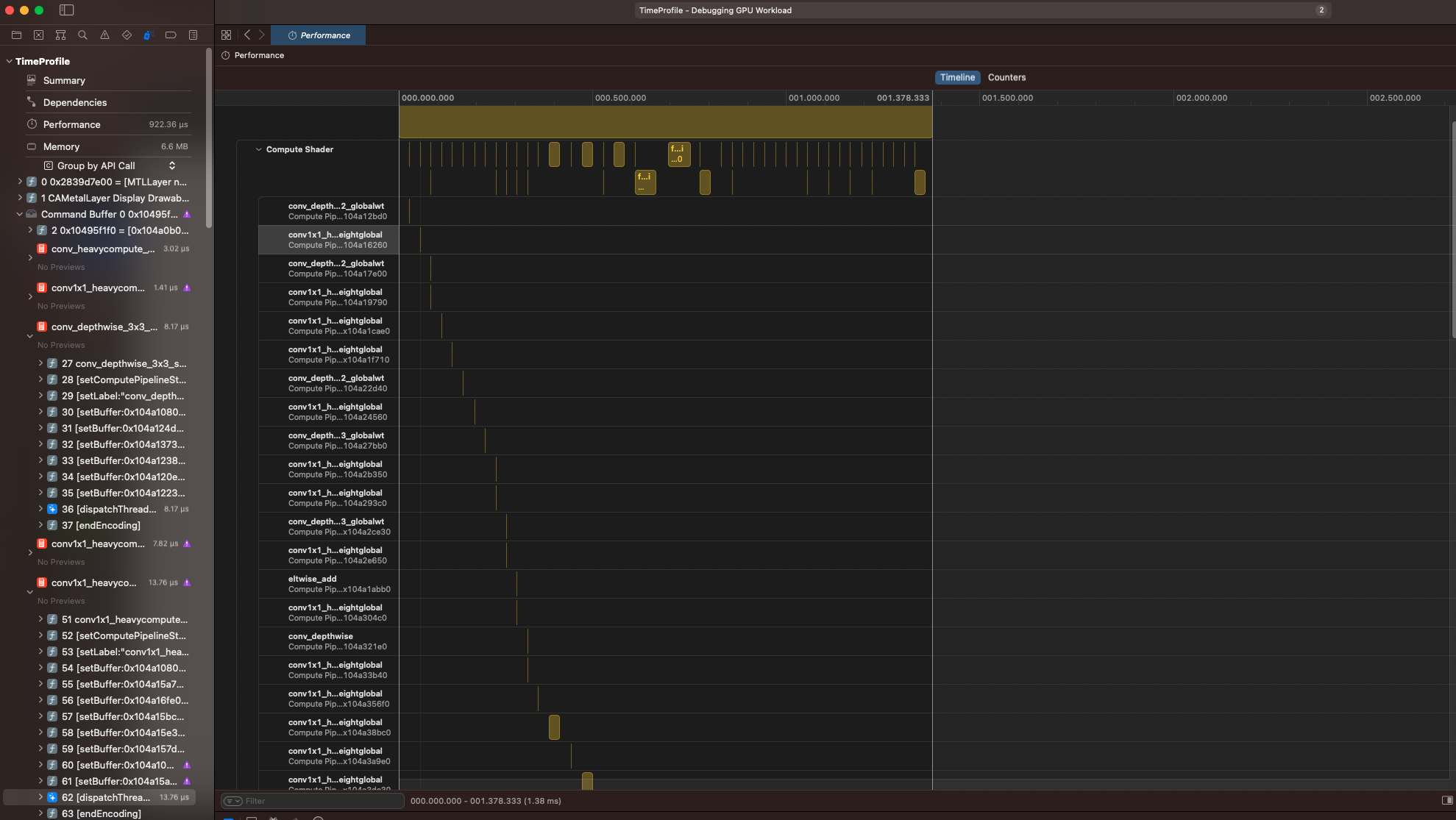1456x820 pixels.
Task: Click the related items grid icon
Action: [226, 35]
